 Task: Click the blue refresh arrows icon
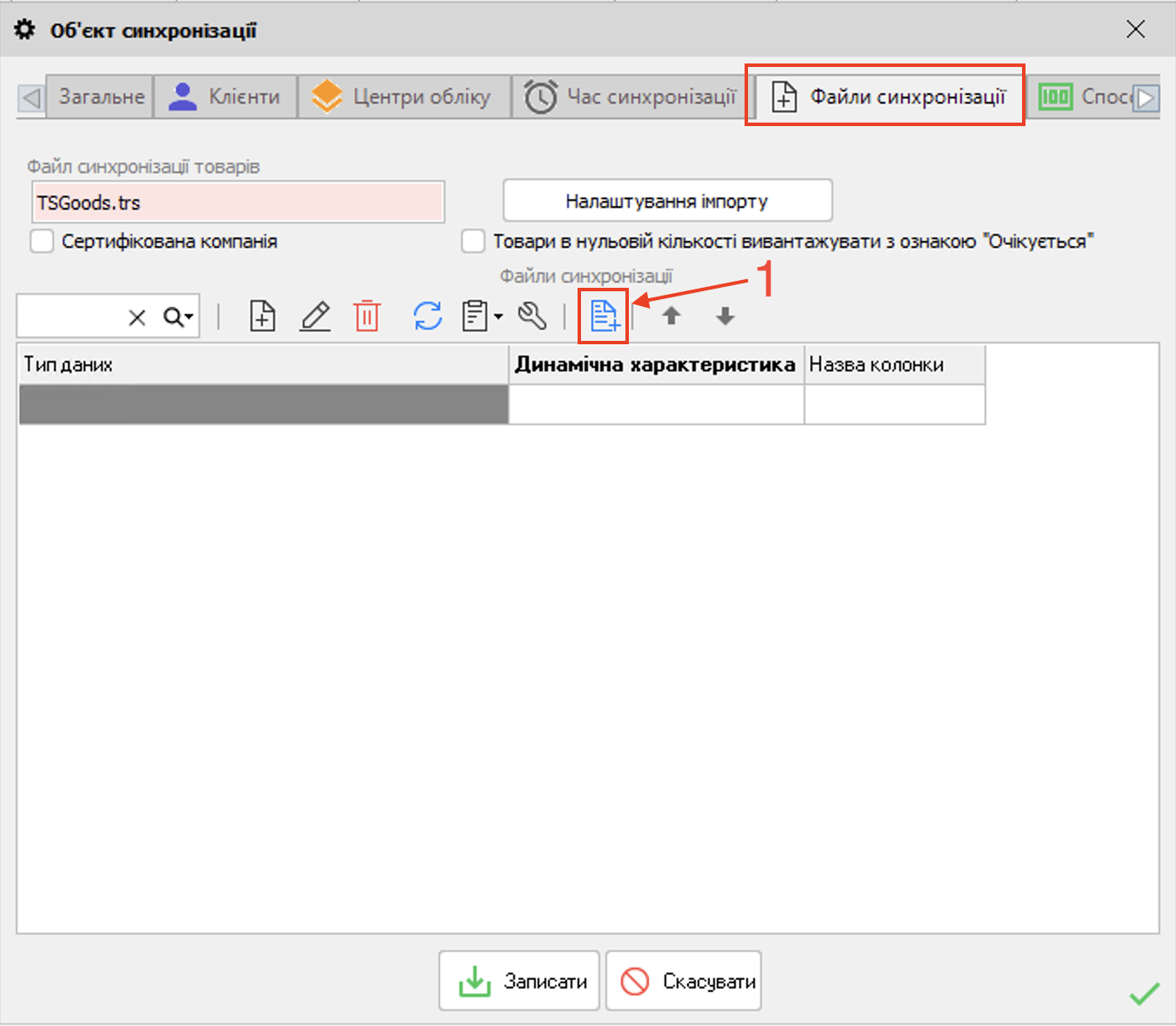[427, 316]
